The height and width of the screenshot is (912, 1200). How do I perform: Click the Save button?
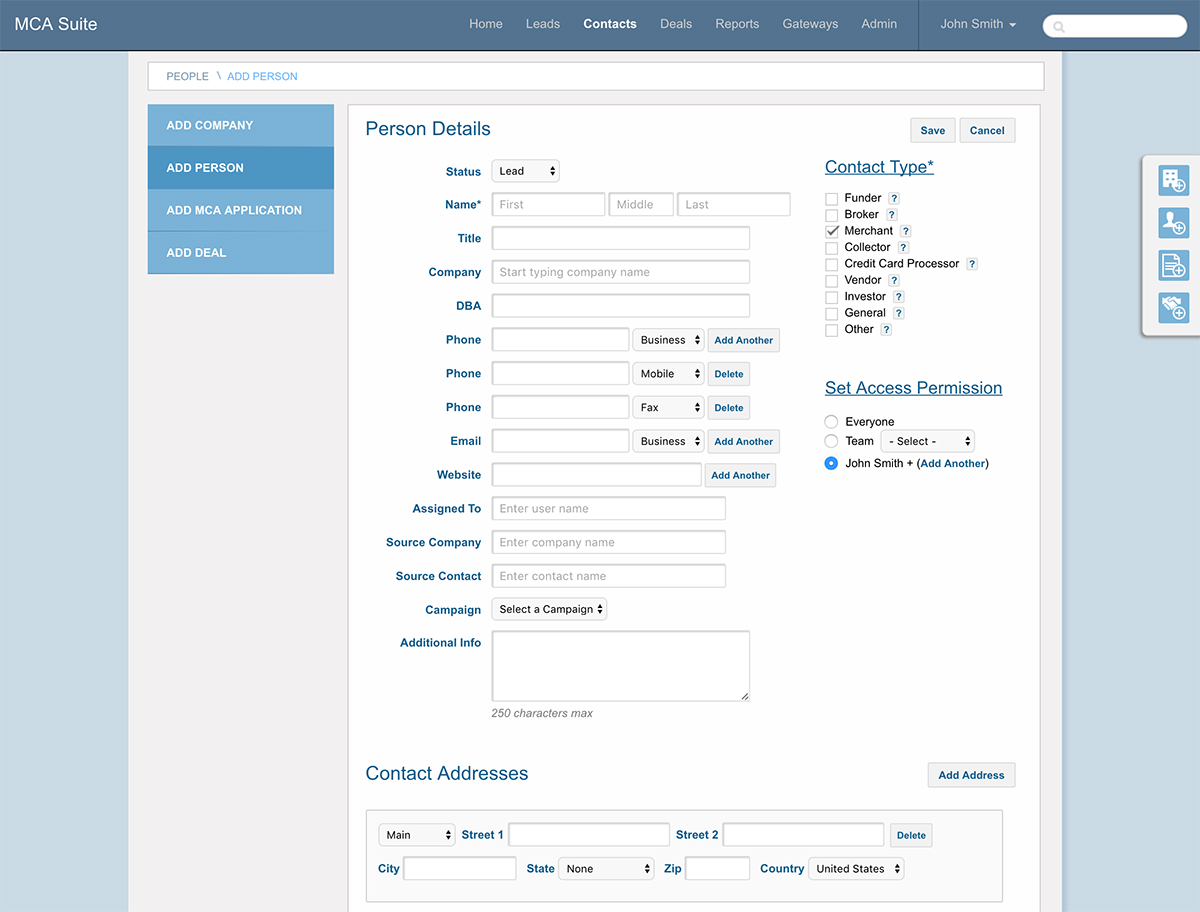point(933,131)
